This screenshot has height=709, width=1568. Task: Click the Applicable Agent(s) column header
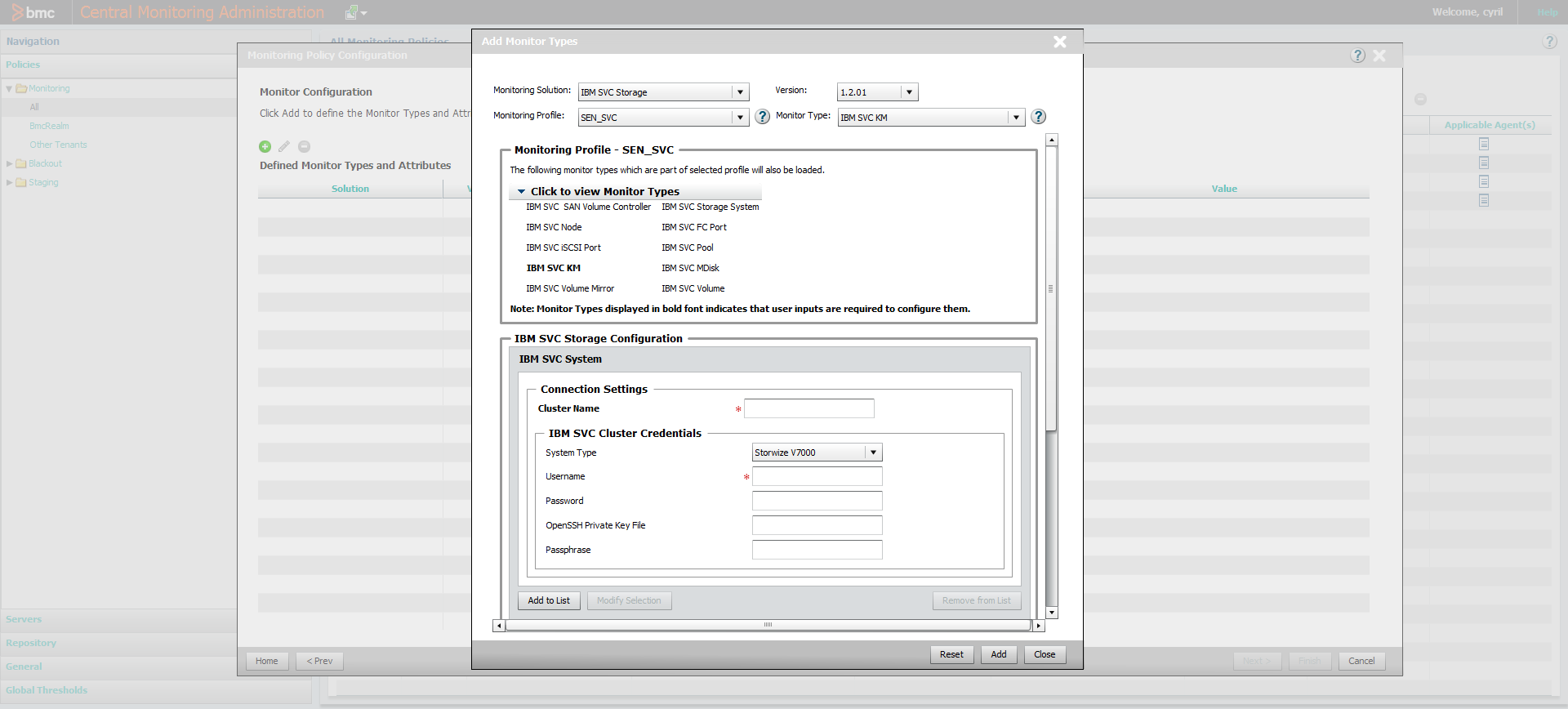click(1490, 125)
